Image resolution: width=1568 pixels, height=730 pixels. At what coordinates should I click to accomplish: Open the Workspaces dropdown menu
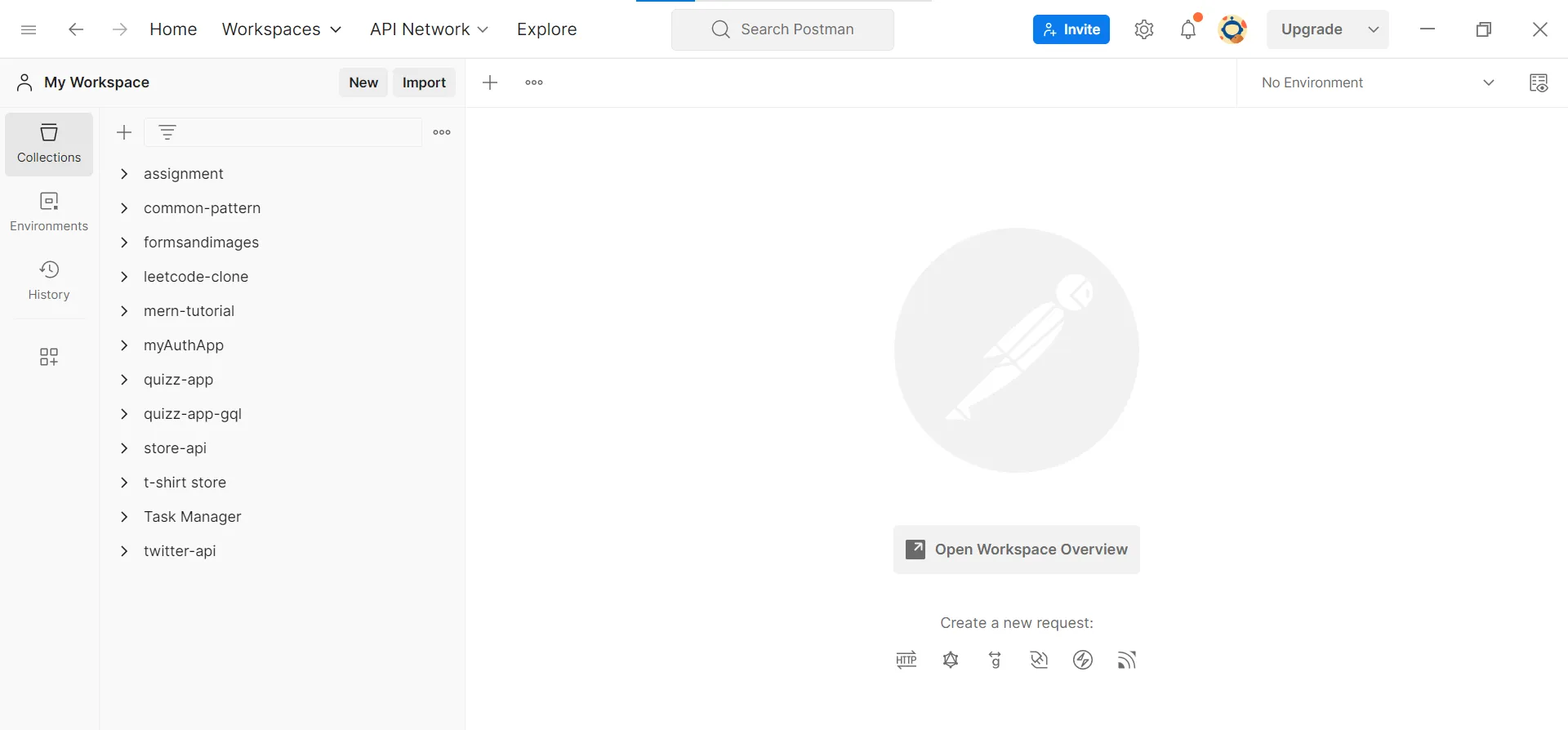(282, 29)
